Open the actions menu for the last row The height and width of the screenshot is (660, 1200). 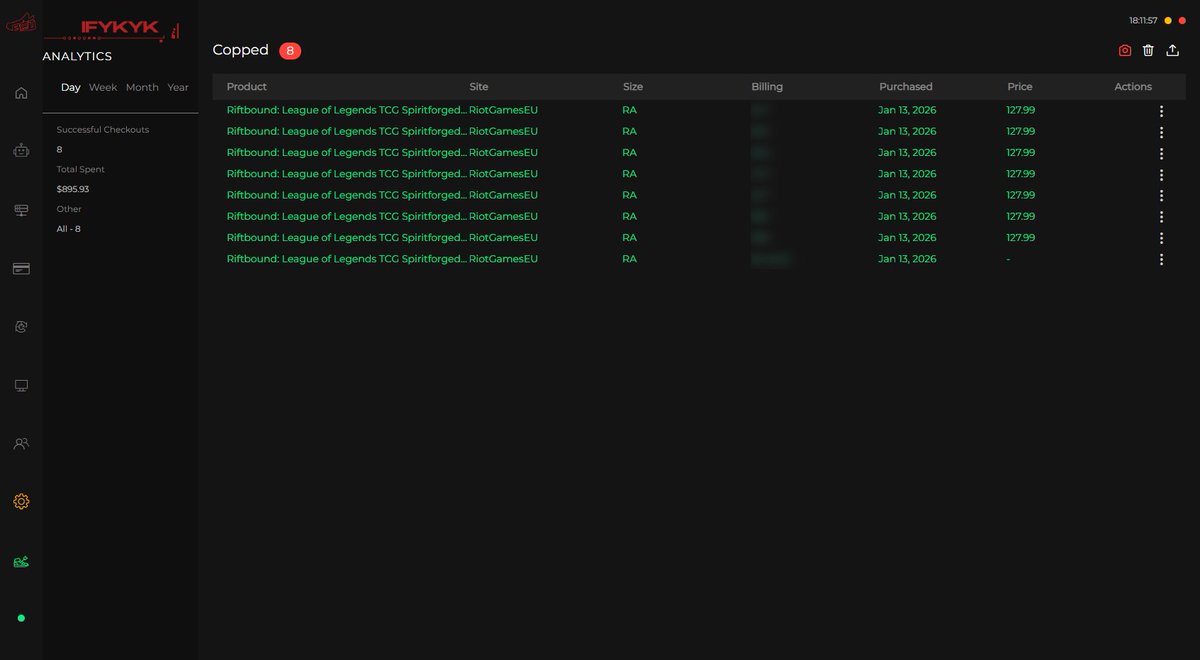1161,259
